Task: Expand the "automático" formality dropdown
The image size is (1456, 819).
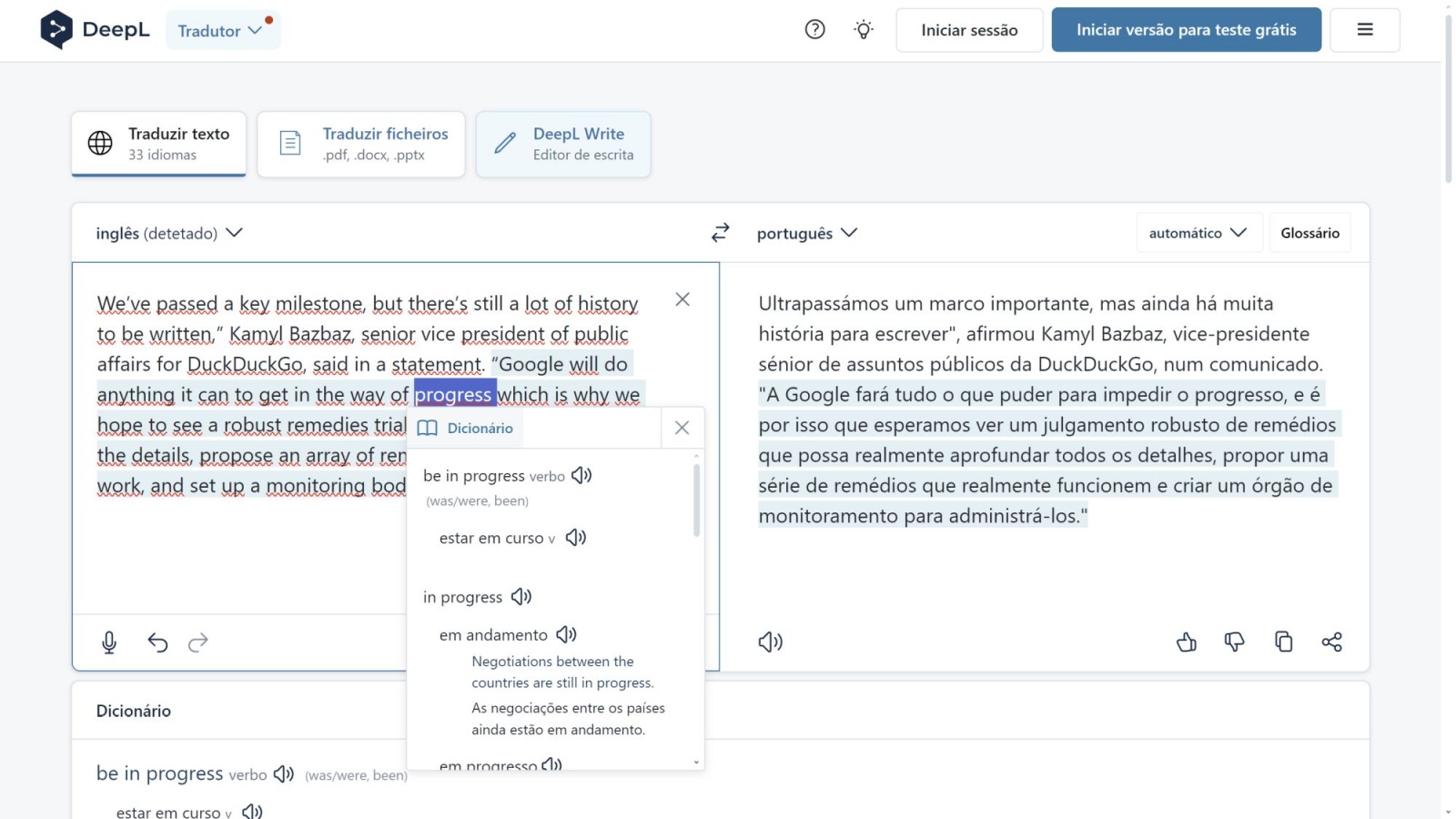Action: [x=1198, y=233]
